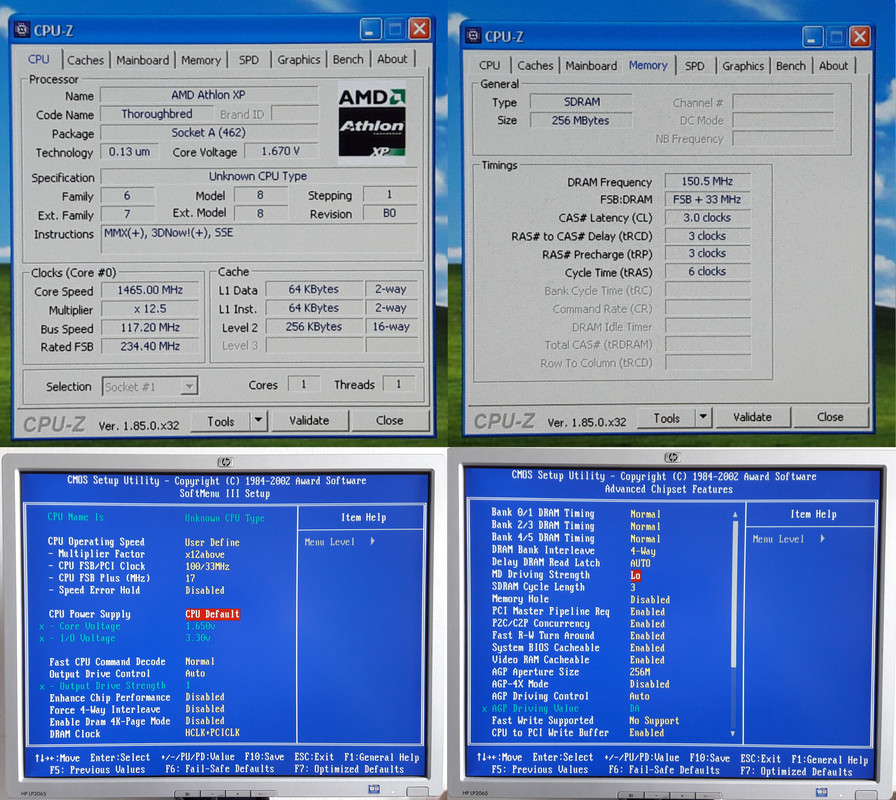Select SDRAM Cycle Length 3 value in BIOS
896x800 pixels.
point(633,587)
